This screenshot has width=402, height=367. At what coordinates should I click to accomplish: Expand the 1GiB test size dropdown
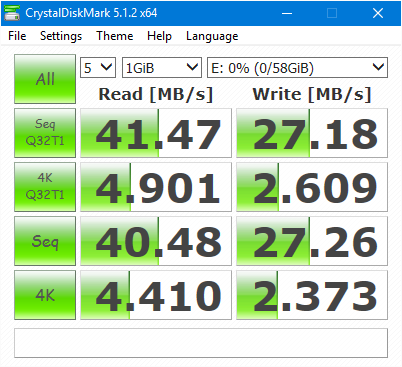coord(162,68)
